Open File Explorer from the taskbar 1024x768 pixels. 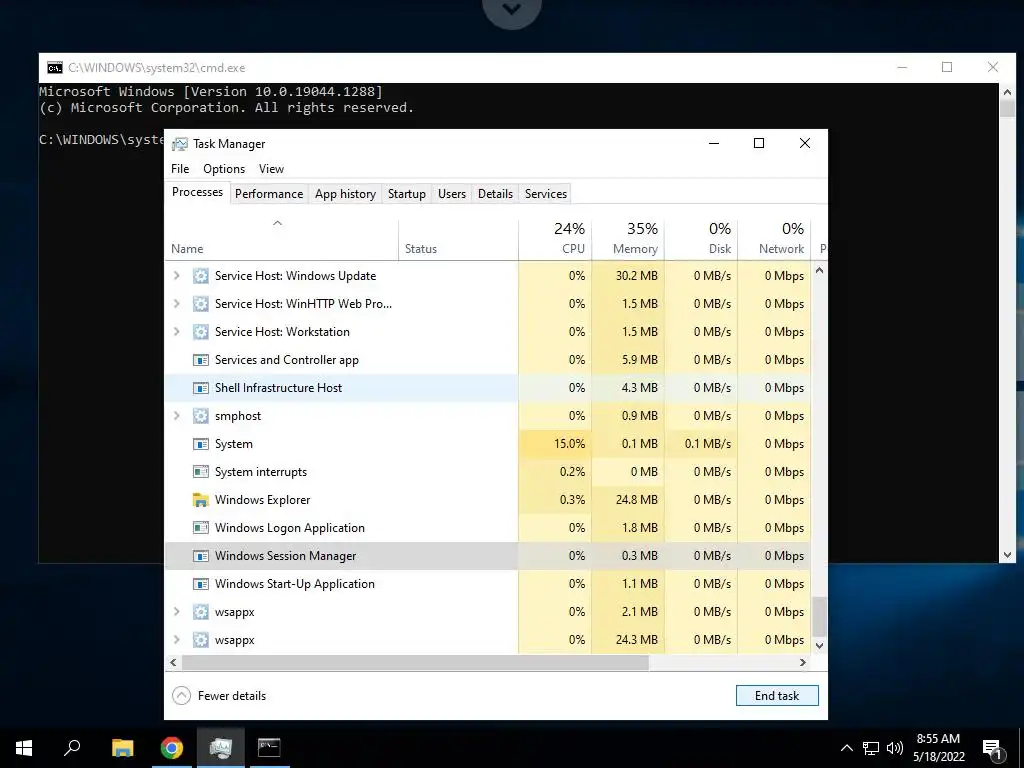pos(122,748)
